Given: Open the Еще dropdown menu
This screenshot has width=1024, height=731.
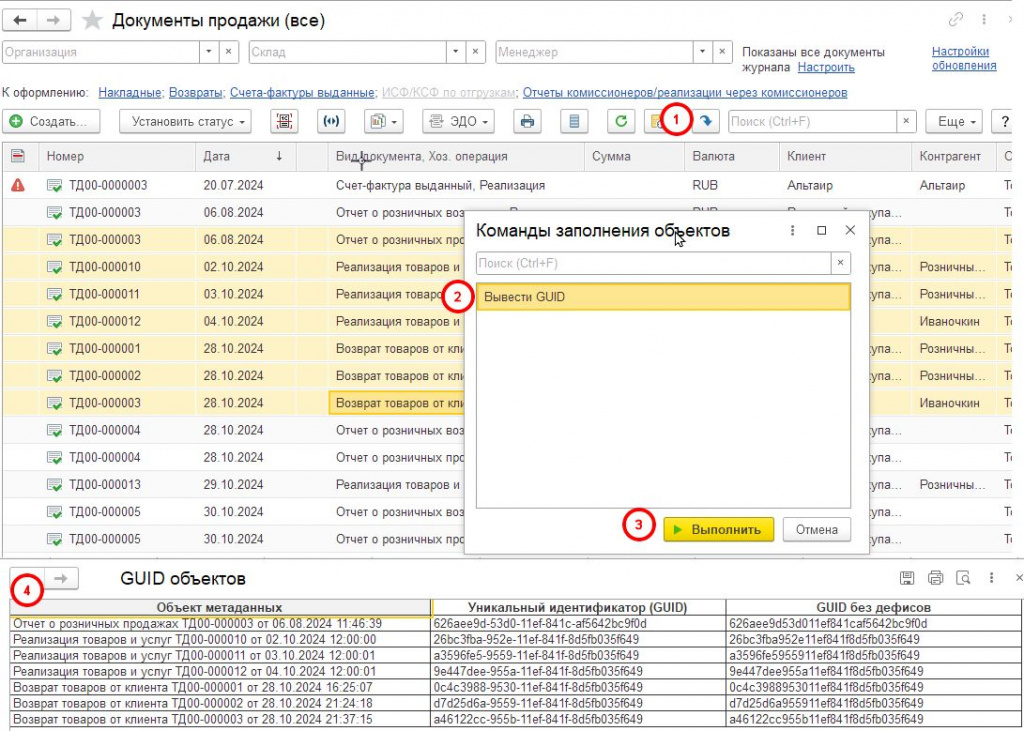Looking at the screenshot, I should [x=953, y=122].
